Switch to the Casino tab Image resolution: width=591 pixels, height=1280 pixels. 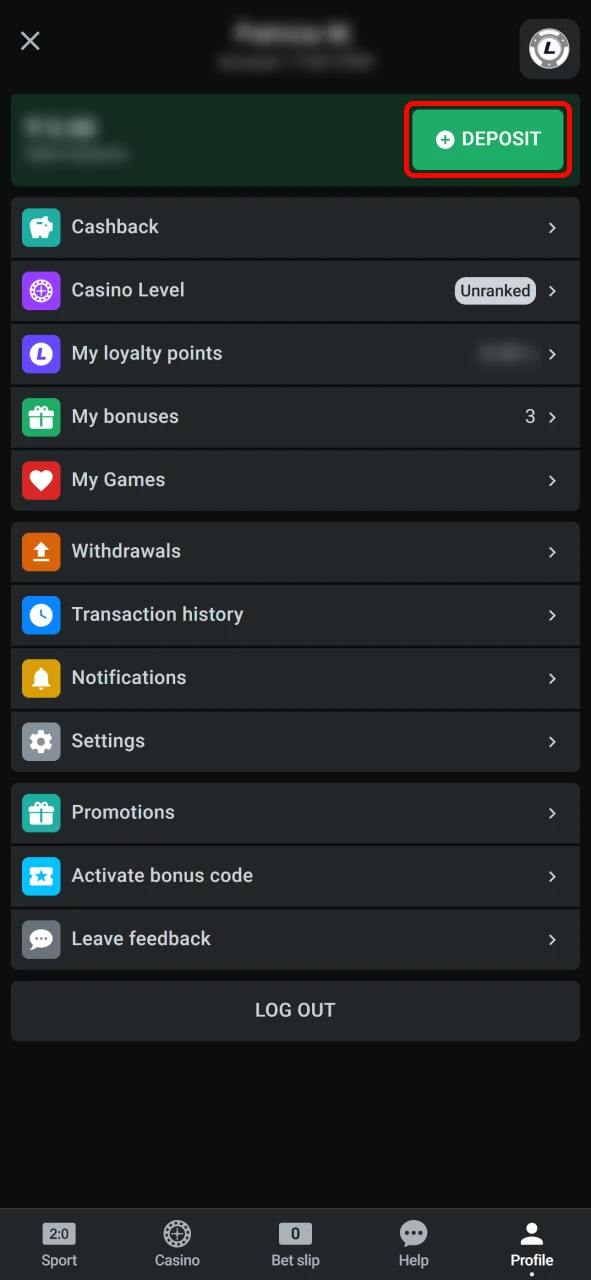tap(177, 1243)
